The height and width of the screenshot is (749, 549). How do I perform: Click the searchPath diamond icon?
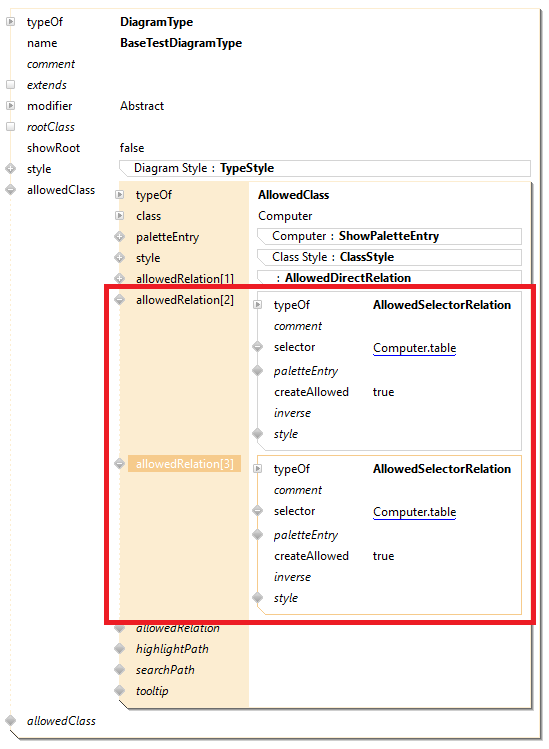119,670
